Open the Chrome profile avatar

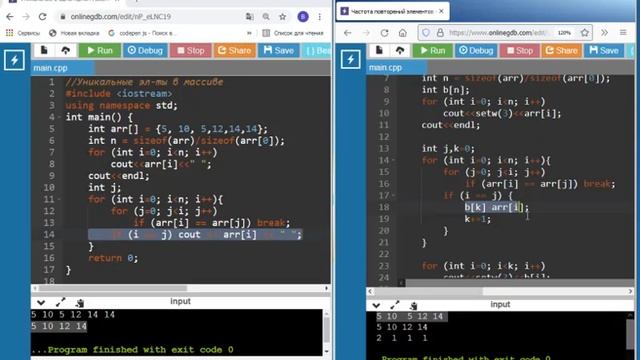tap(303, 17)
